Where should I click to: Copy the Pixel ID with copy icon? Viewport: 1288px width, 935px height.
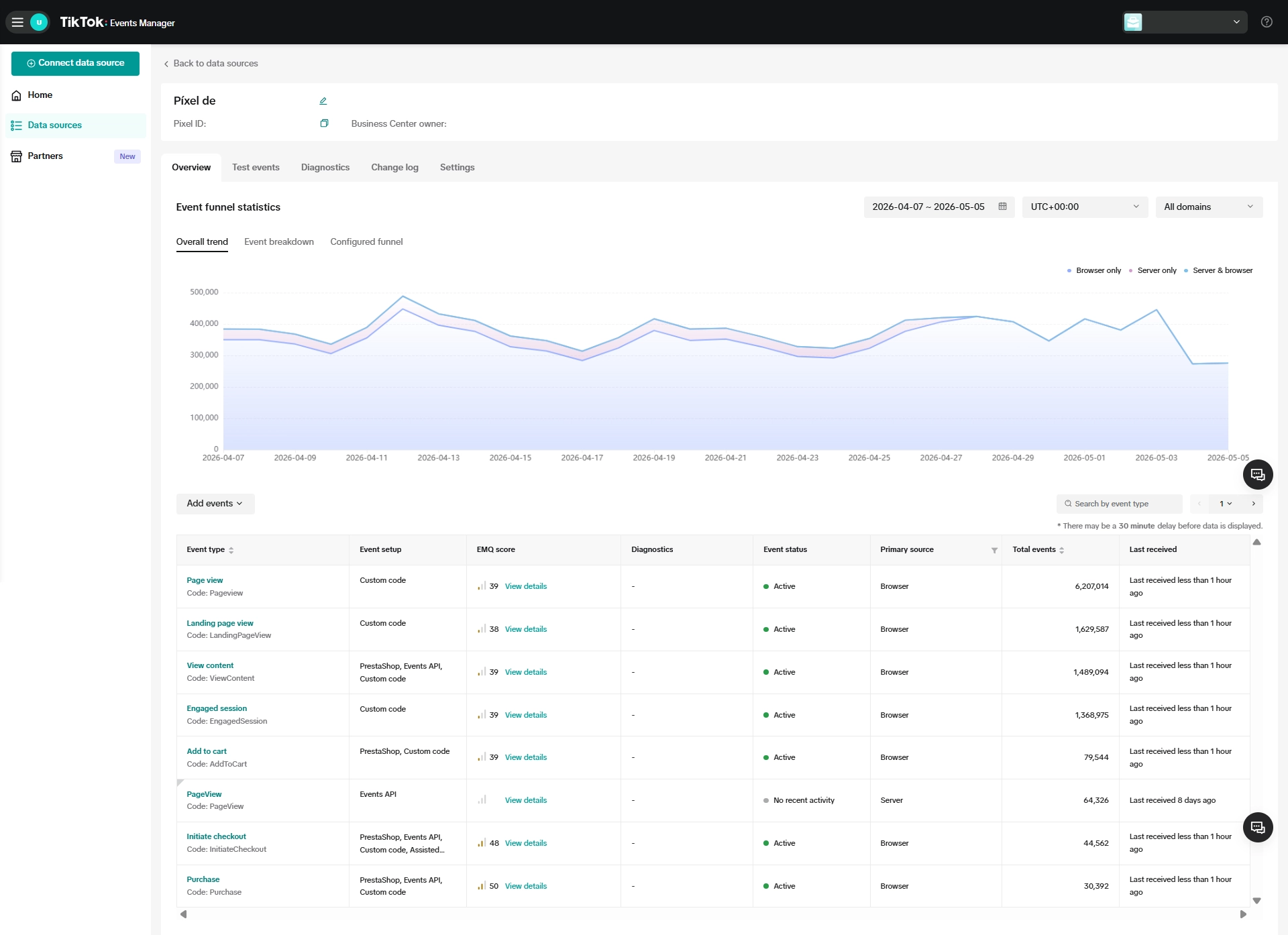point(324,123)
